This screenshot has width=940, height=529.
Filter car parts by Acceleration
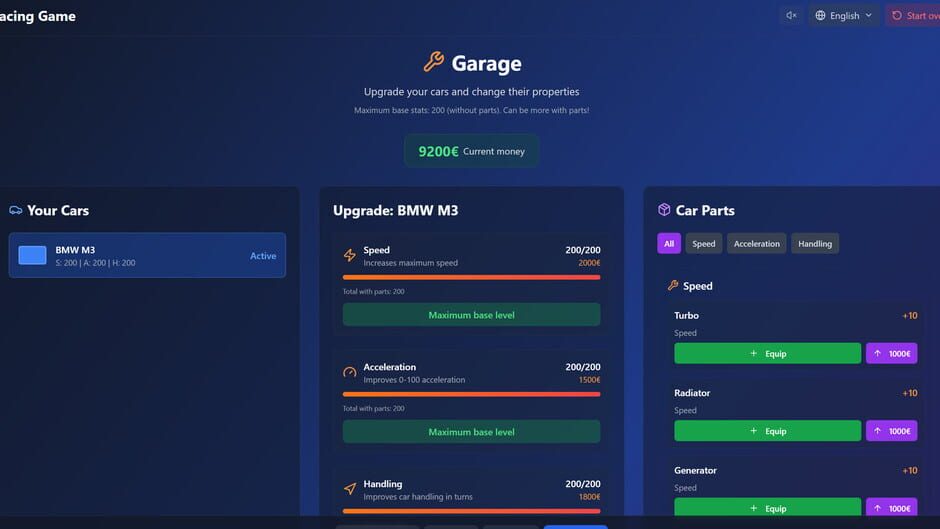pos(756,243)
